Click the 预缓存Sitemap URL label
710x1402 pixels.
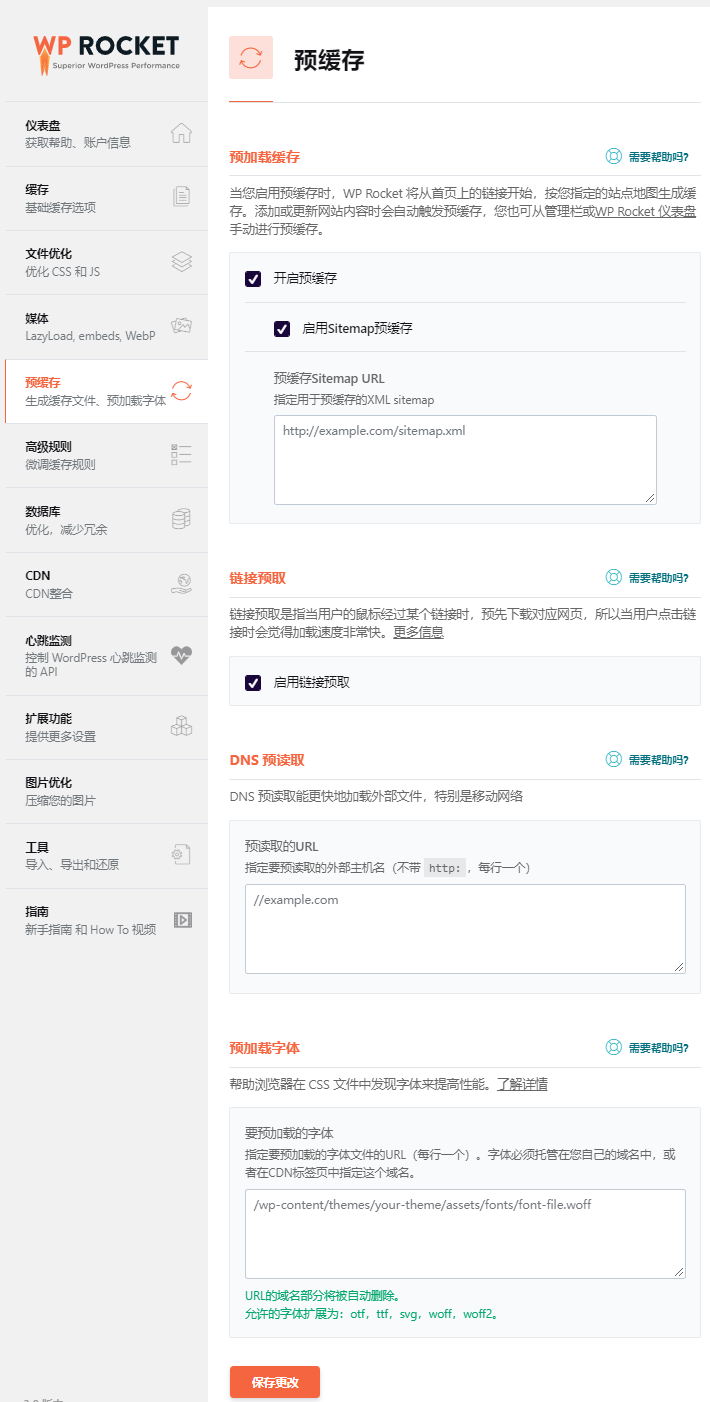coord(329,379)
